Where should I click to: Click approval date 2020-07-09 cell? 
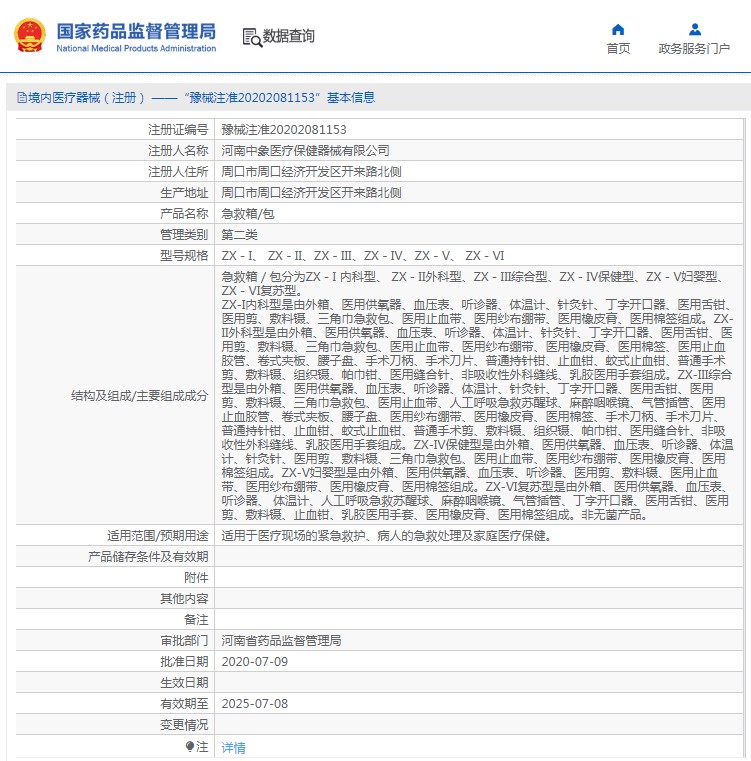click(x=478, y=662)
